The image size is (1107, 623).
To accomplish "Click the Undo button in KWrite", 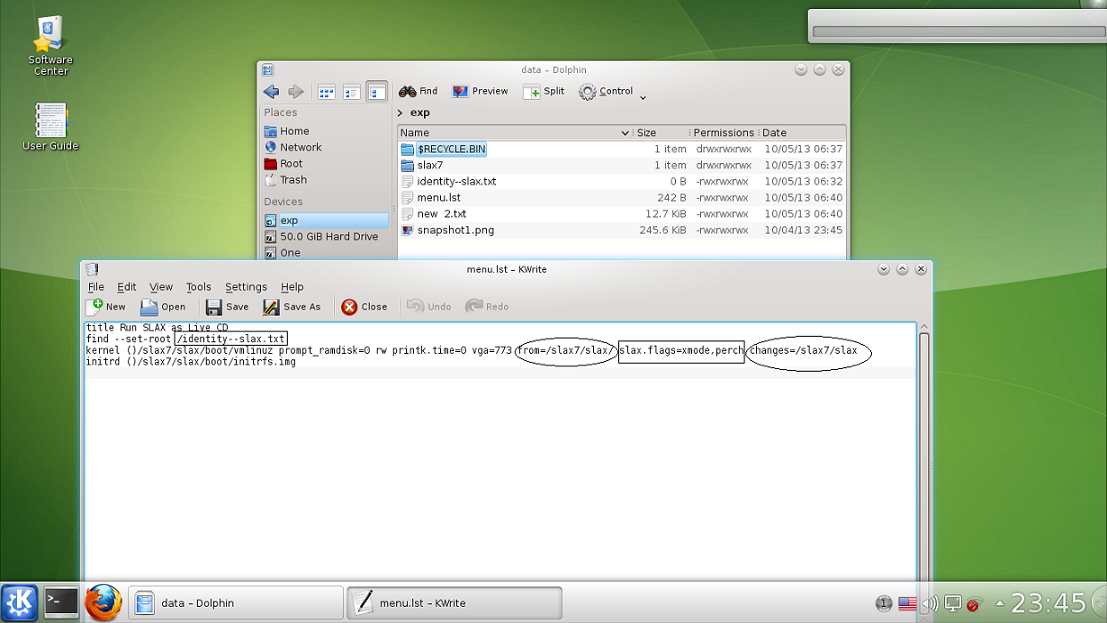I will [x=429, y=307].
